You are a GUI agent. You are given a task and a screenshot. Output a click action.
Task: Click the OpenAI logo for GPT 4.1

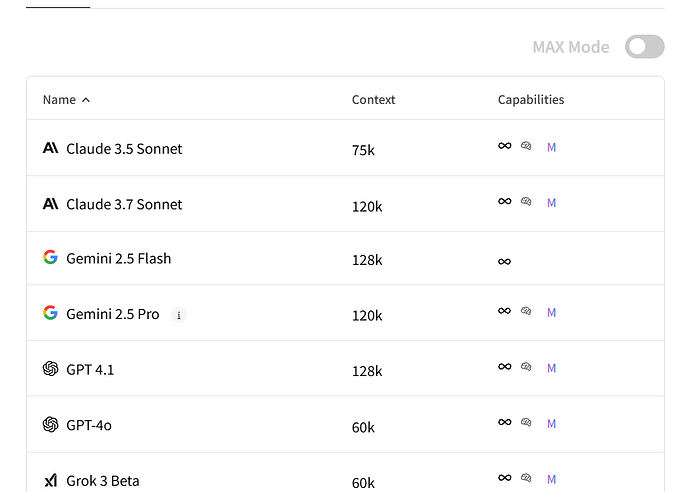click(50, 368)
